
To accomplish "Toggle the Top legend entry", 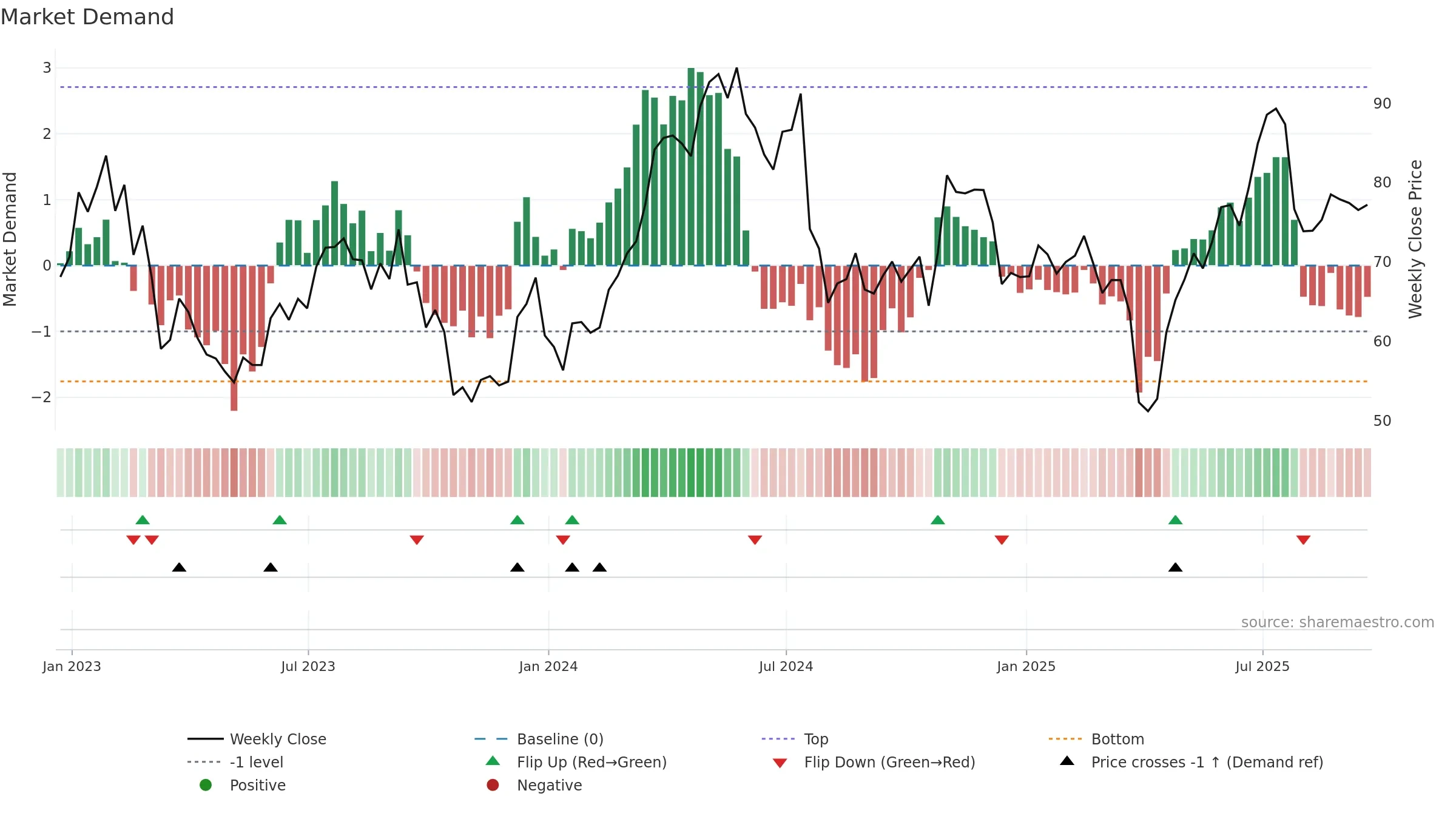I will (x=795, y=739).
